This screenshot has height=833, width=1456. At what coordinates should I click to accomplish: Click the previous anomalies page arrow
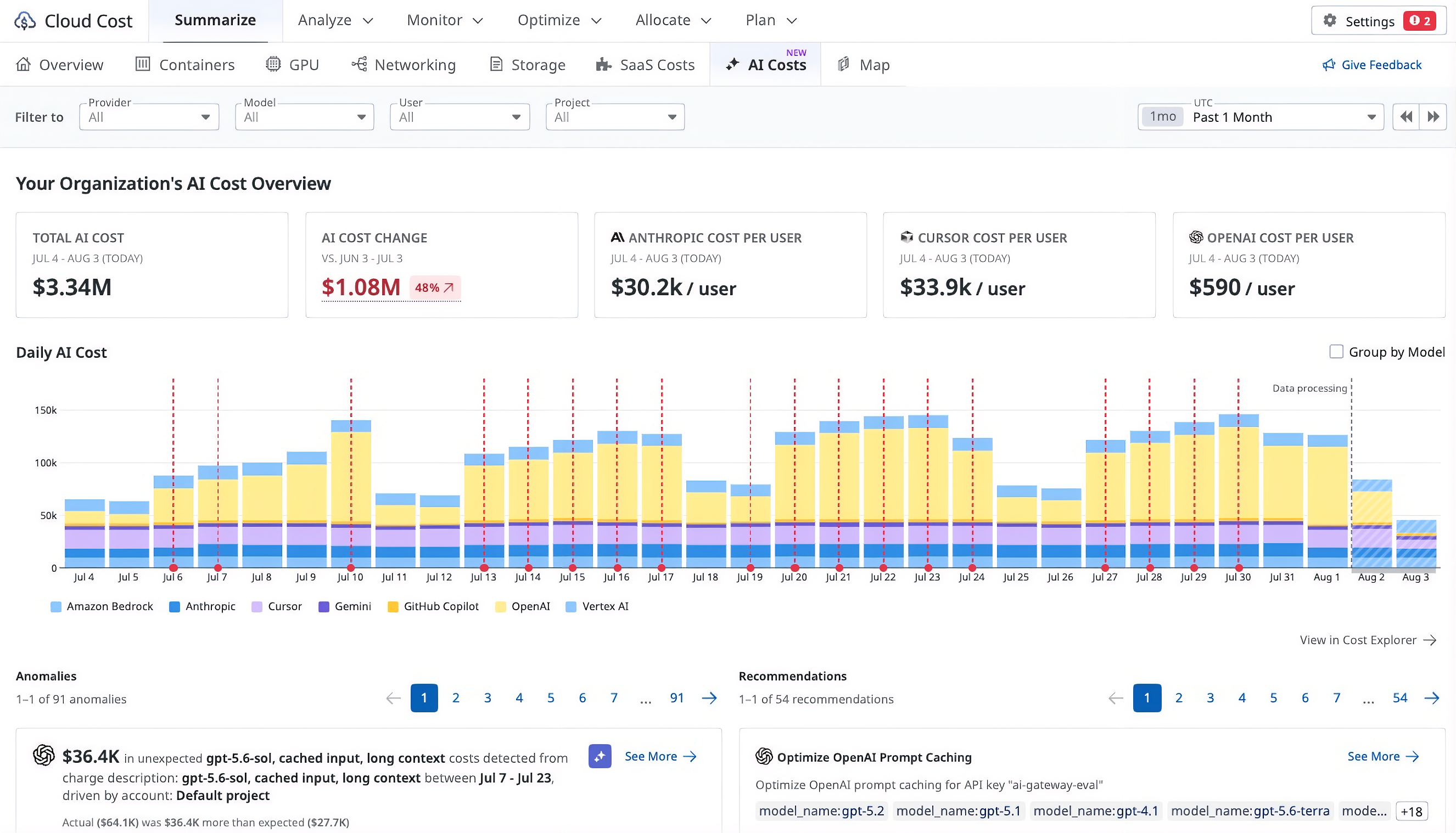tap(393, 698)
